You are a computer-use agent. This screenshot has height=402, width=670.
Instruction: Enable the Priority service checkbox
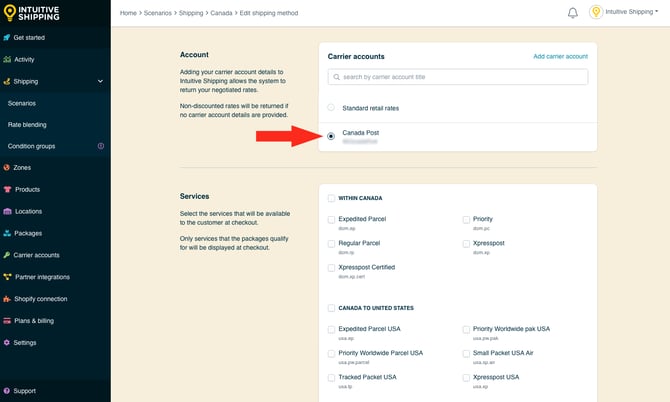click(466, 220)
